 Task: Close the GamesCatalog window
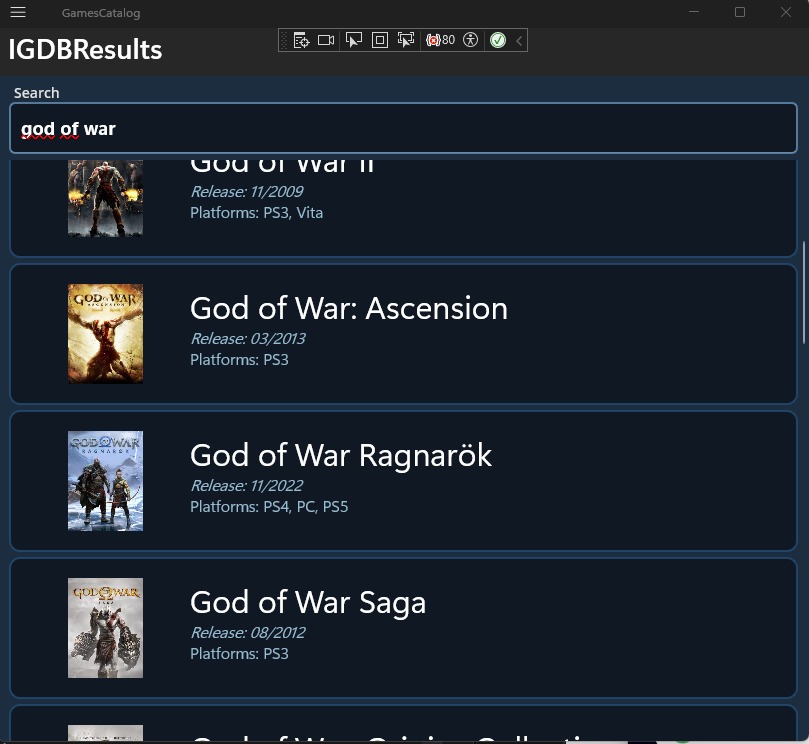(x=786, y=12)
